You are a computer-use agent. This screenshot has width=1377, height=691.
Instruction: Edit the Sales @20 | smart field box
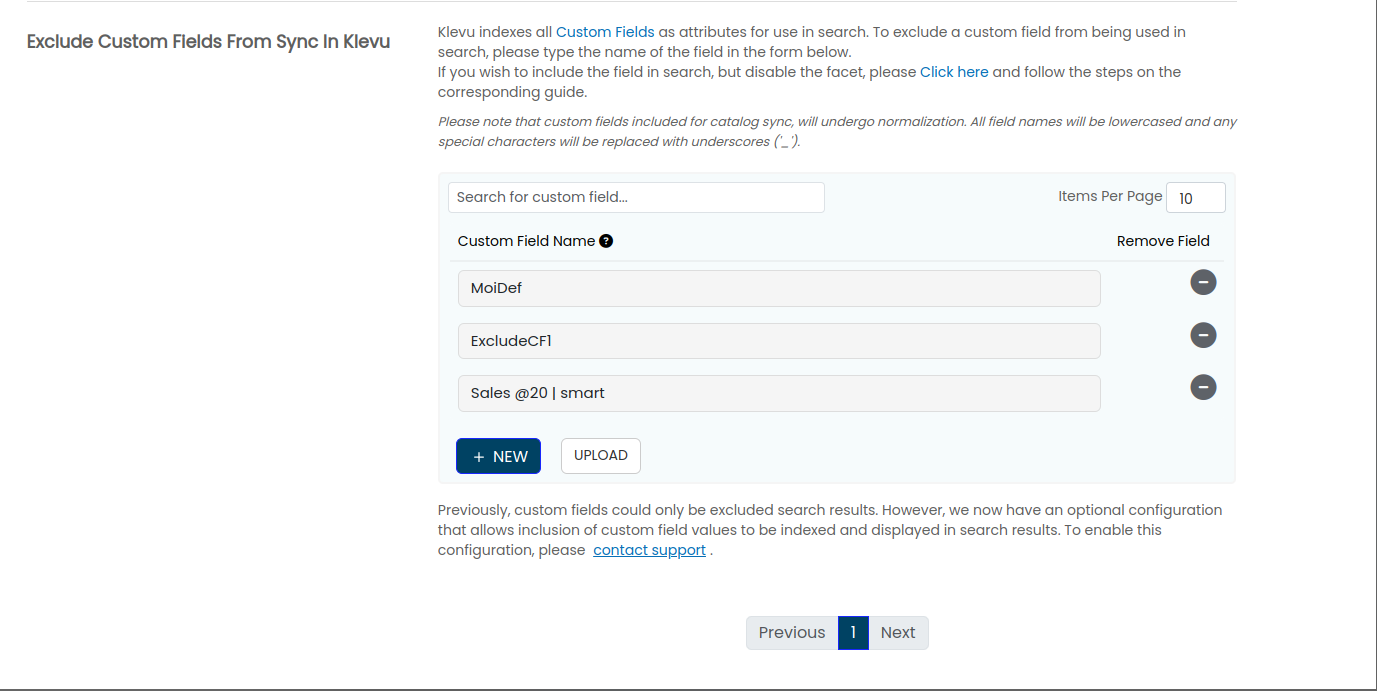pyautogui.click(x=778, y=393)
